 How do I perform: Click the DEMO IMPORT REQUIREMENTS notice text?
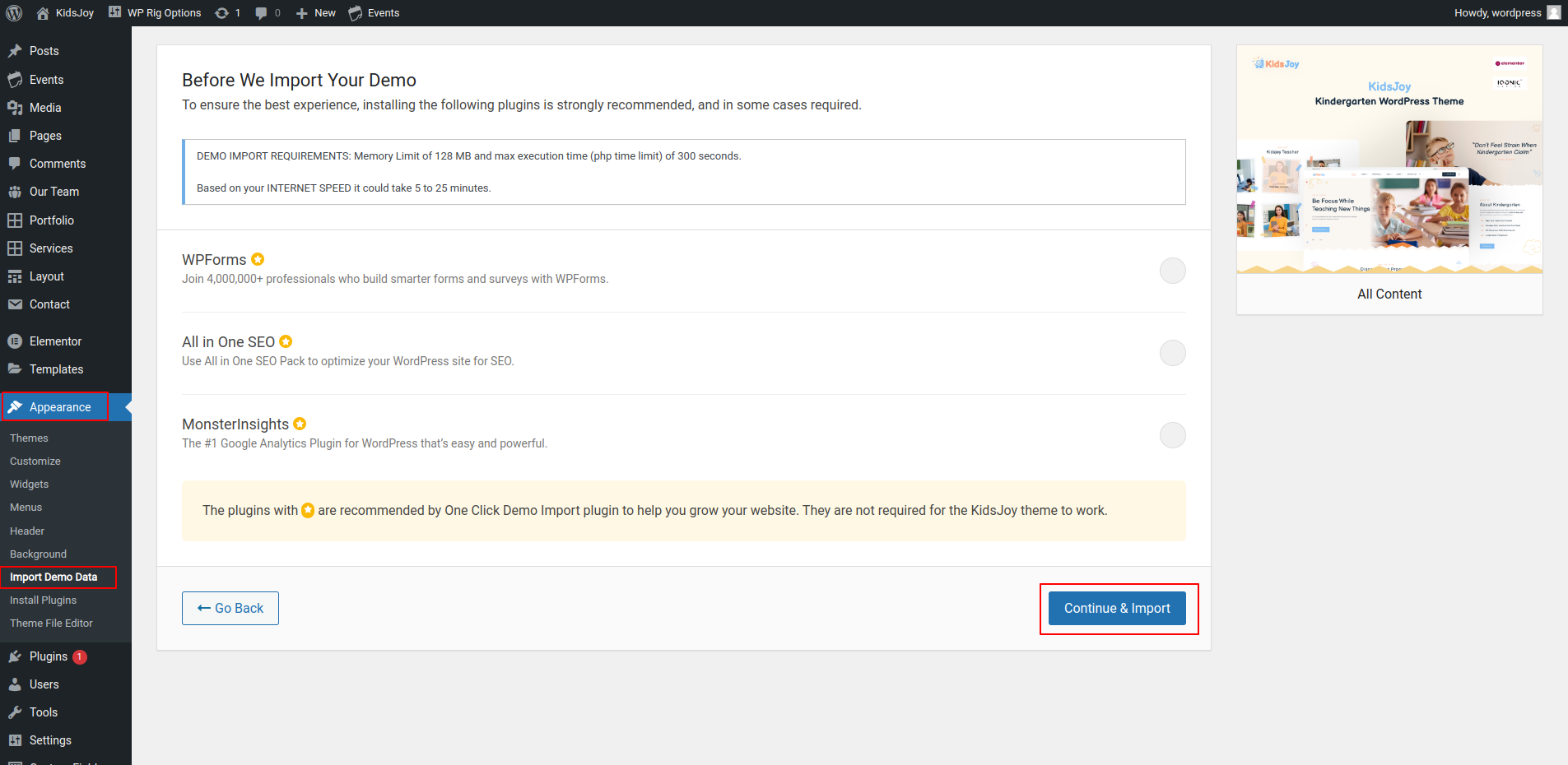click(x=469, y=156)
